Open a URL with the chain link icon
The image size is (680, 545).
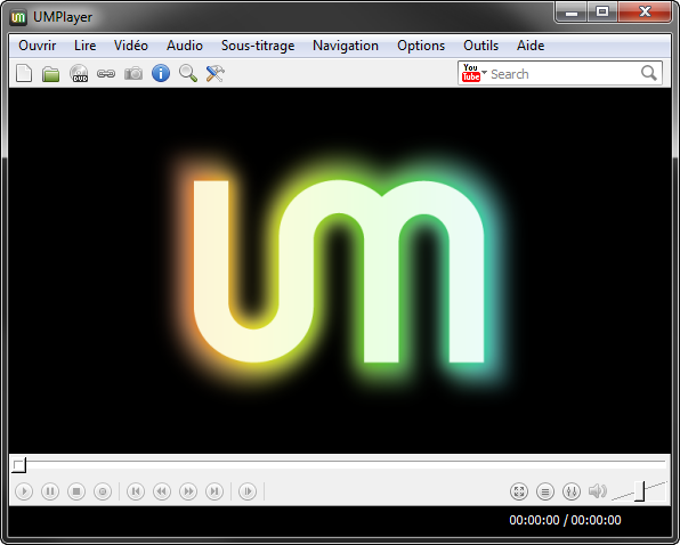[x=106, y=74]
